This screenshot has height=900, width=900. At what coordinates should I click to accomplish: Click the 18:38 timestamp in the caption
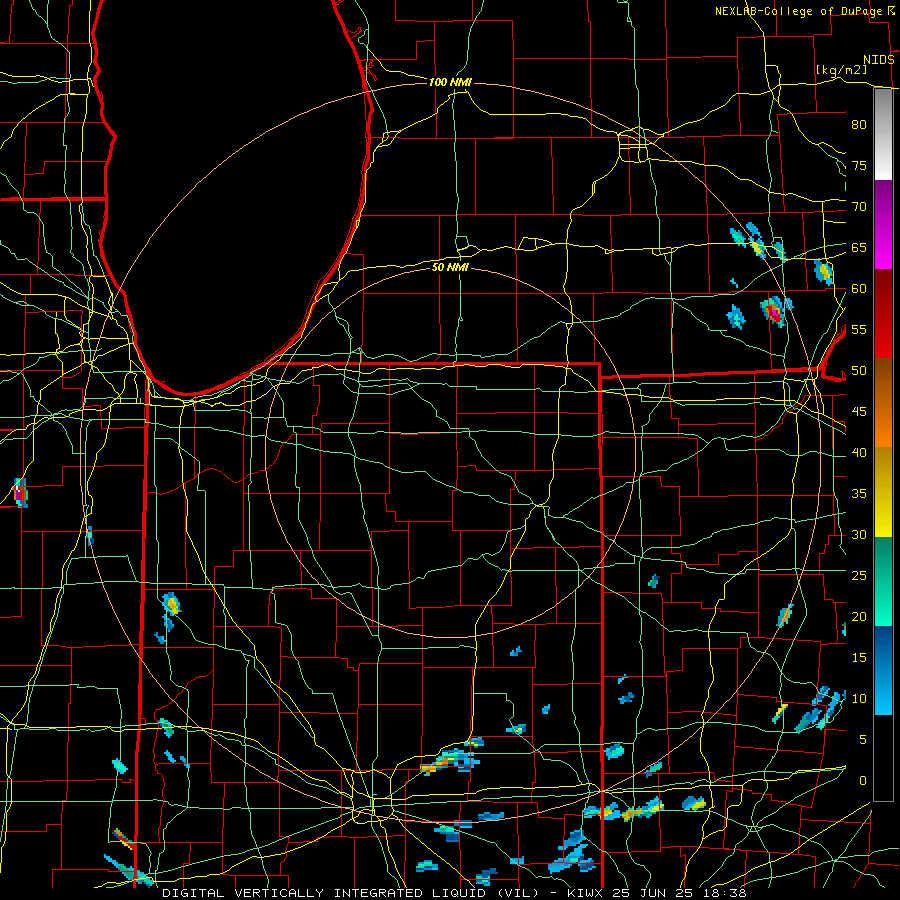coord(727,893)
